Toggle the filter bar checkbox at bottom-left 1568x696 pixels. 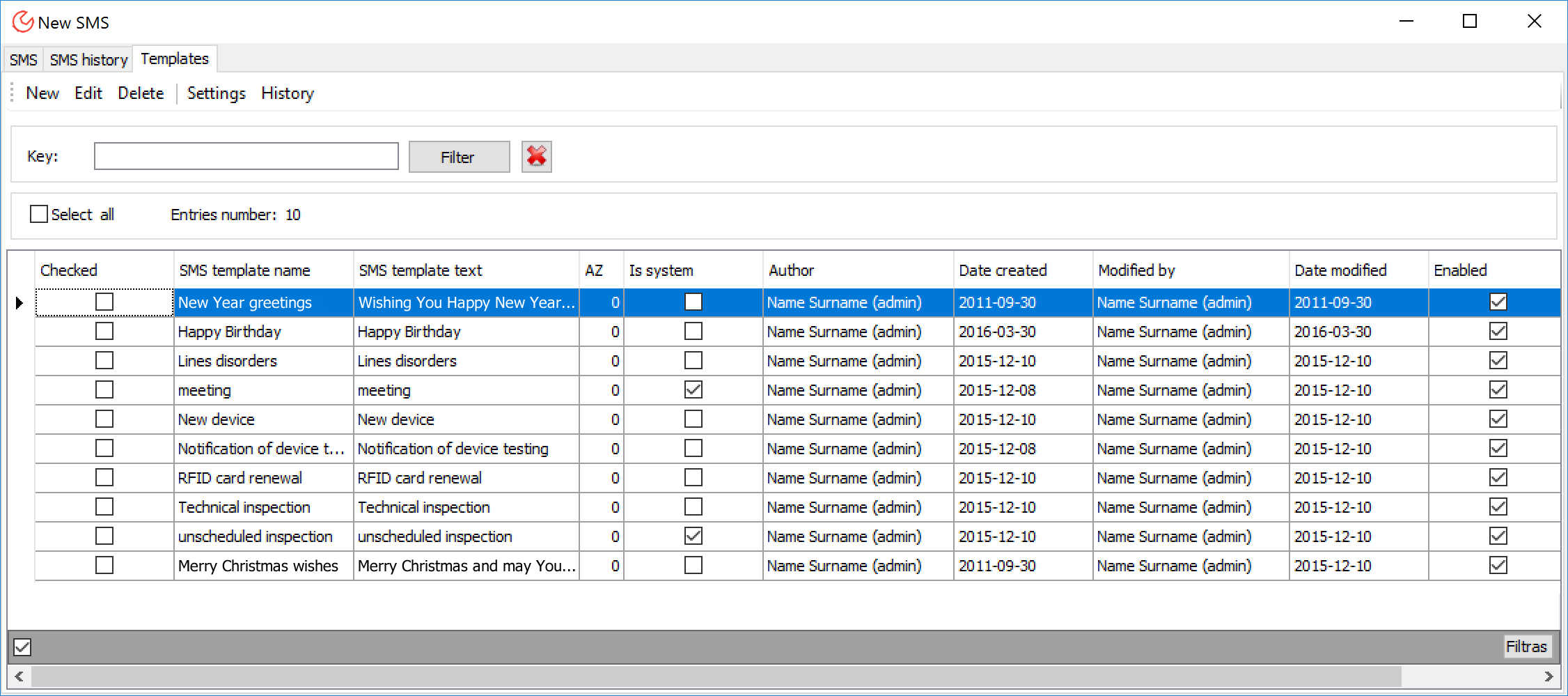(22, 647)
